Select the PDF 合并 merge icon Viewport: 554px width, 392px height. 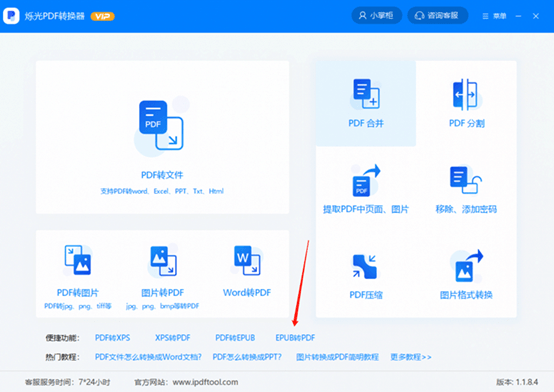tap(366, 94)
